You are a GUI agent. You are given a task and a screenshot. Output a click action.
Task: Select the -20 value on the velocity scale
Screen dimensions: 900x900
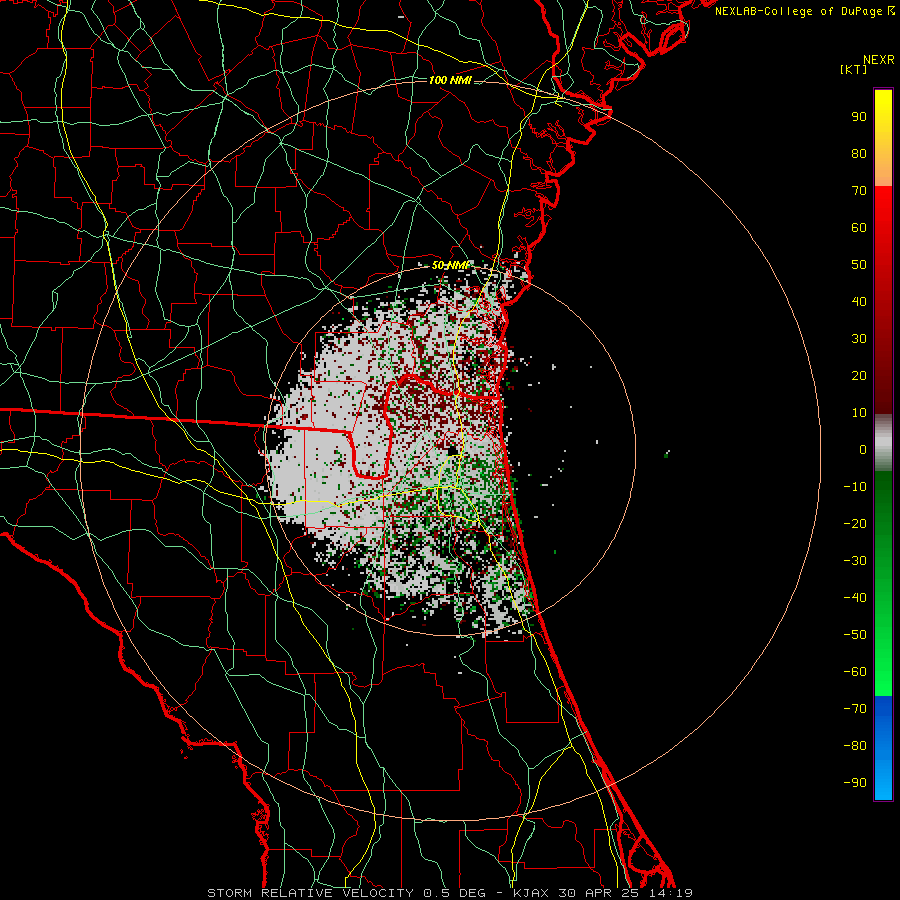coord(855,524)
